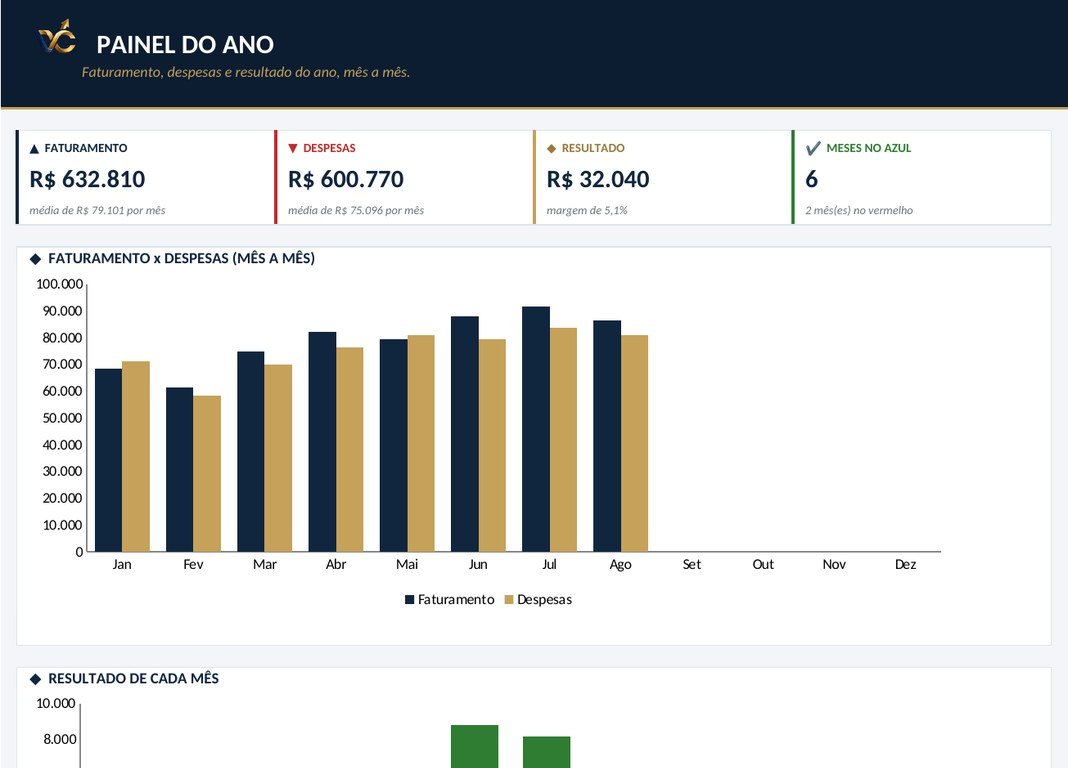Click the Mai Despesas gold bar
This screenshot has height=768, width=1068.
(421, 443)
